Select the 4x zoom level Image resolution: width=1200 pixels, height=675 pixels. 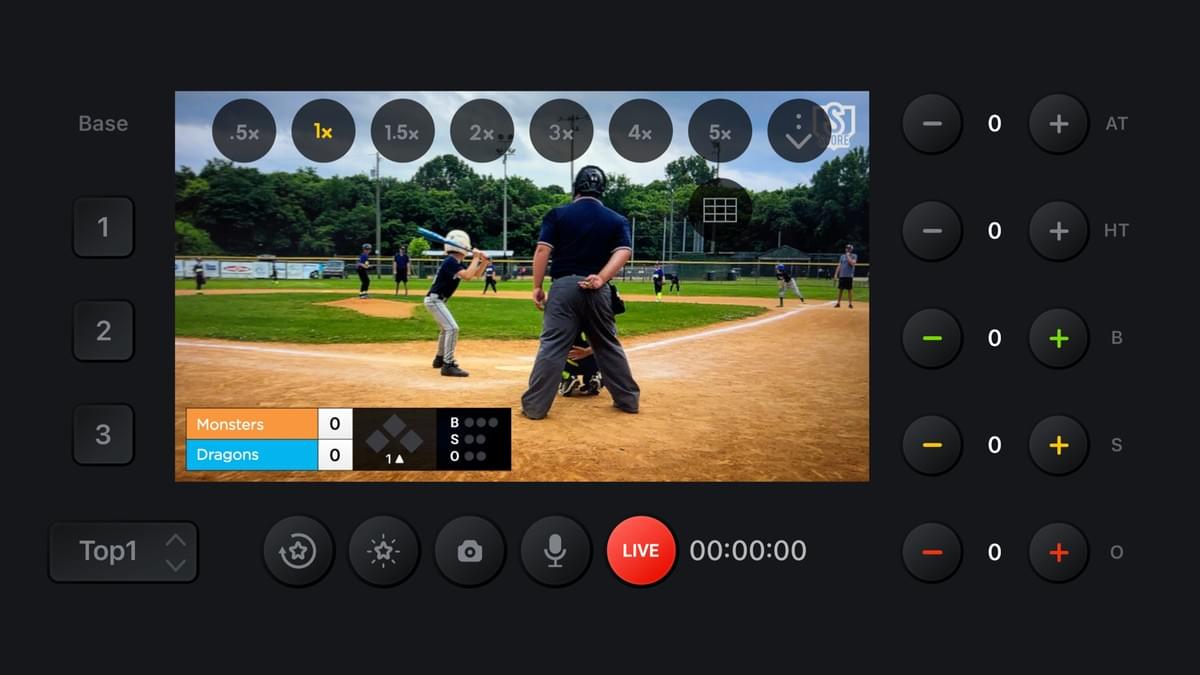640,131
